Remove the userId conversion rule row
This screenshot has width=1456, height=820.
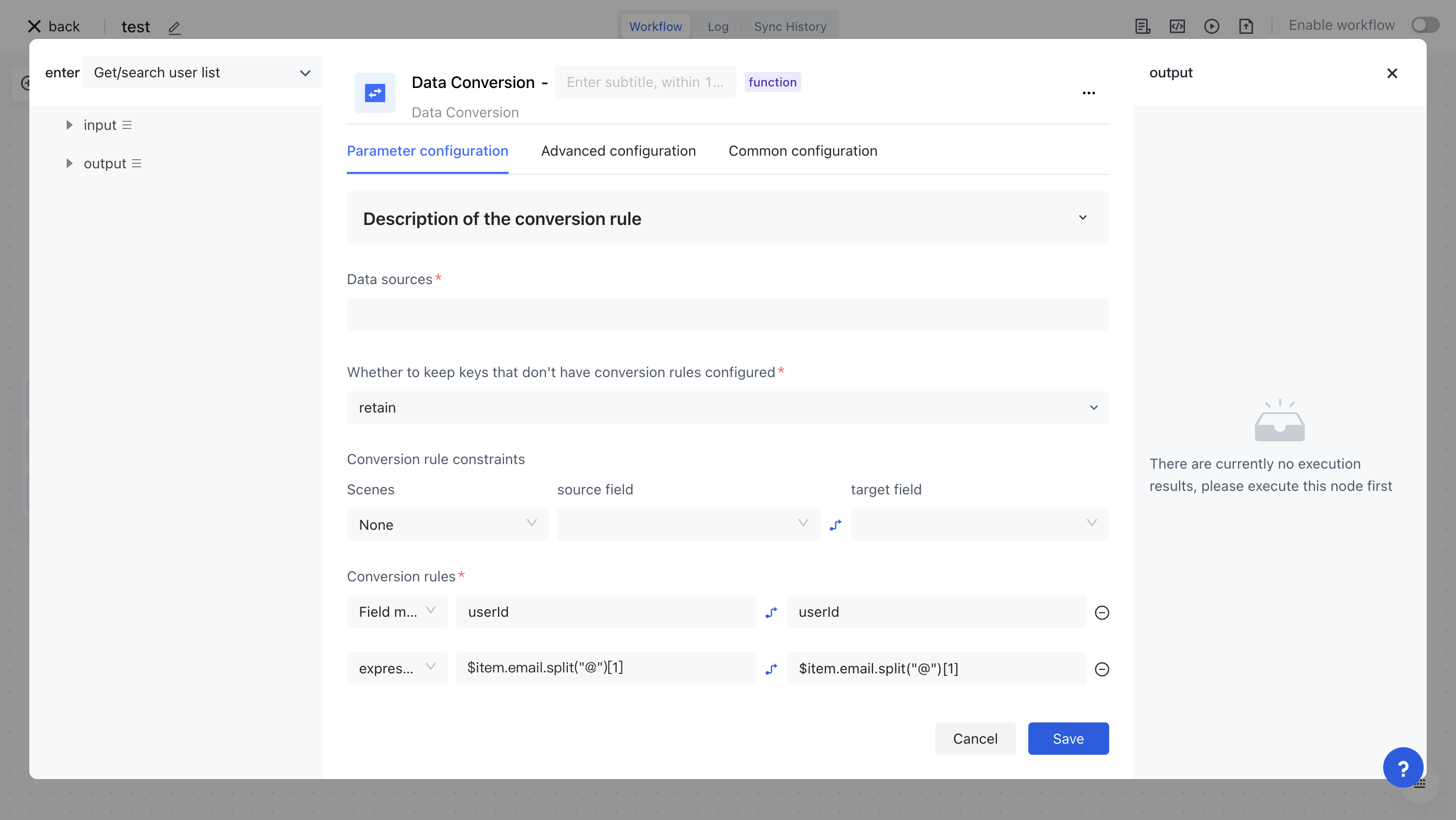[x=1102, y=613]
